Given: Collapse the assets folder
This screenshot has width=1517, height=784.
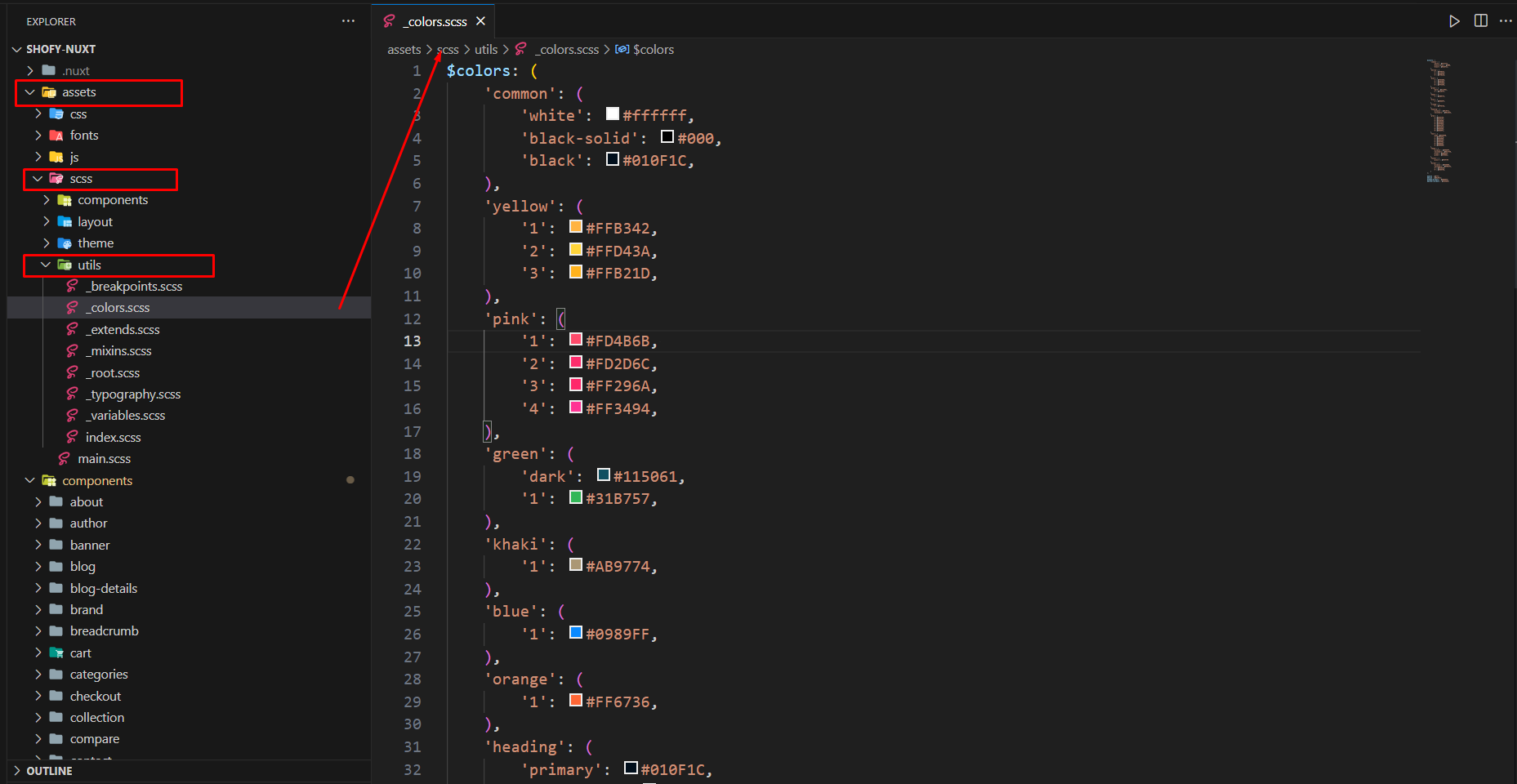Looking at the screenshot, I should point(30,92).
